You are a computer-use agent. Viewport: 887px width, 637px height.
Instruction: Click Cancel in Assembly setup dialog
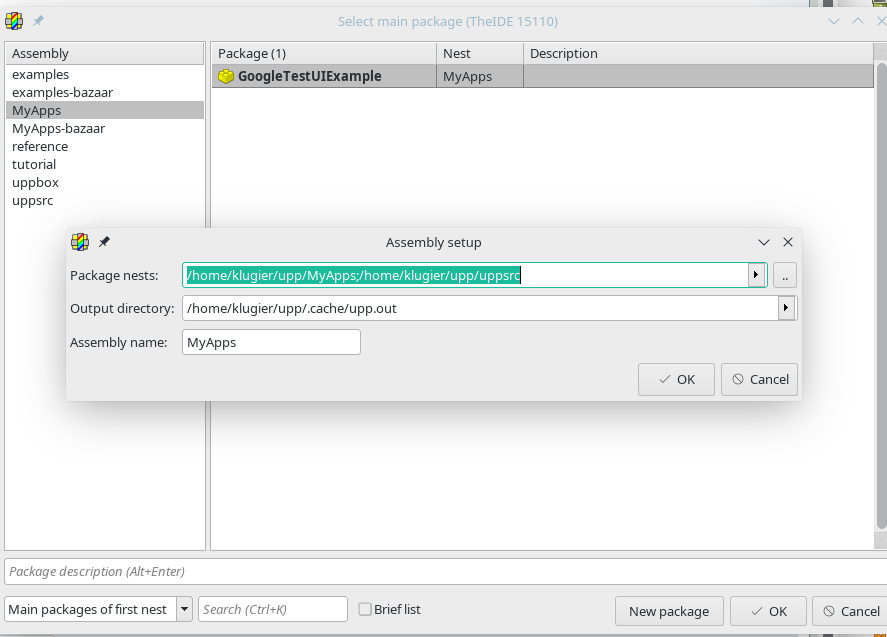click(759, 379)
